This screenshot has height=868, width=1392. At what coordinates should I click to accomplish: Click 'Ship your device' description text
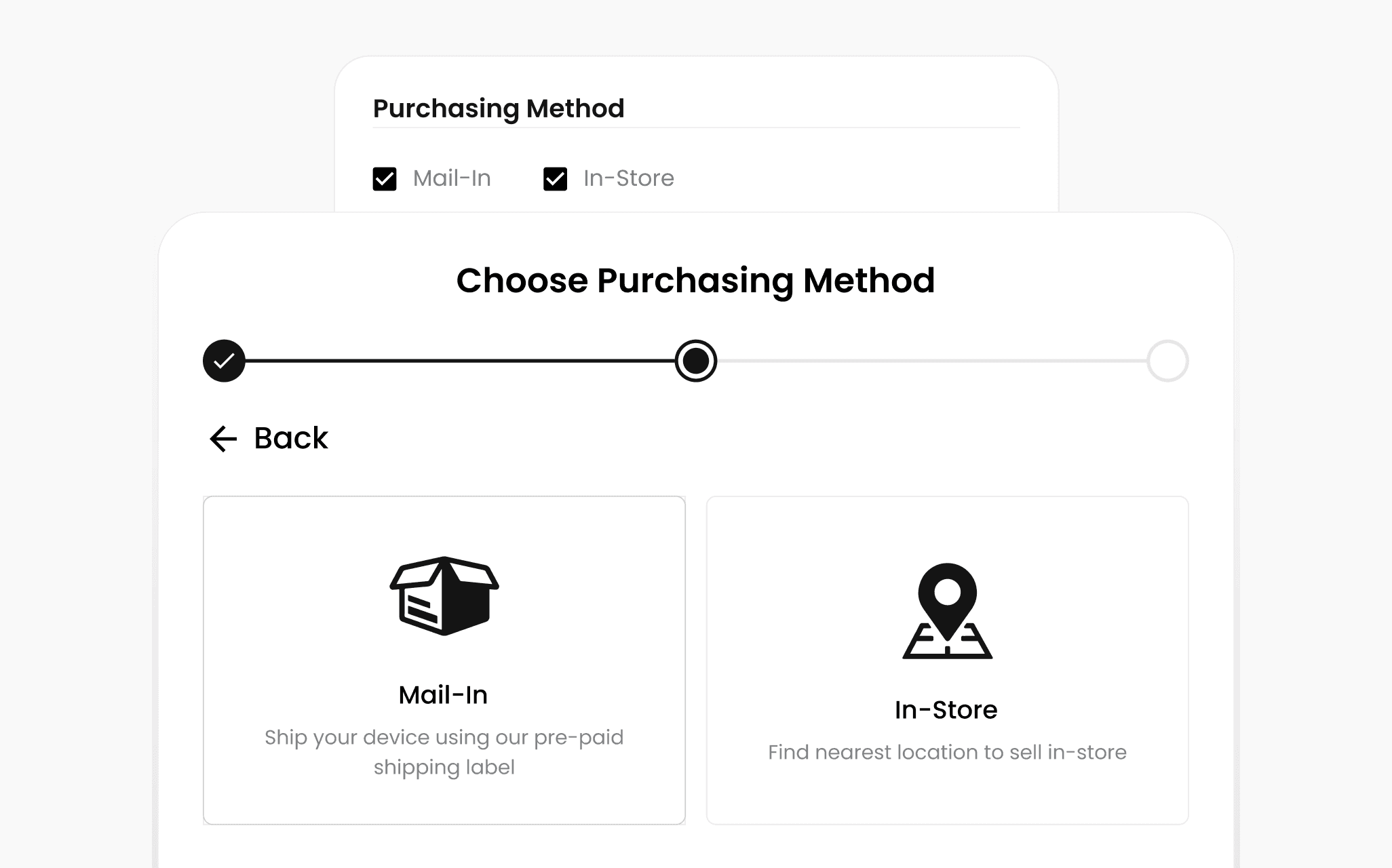(444, 752)
